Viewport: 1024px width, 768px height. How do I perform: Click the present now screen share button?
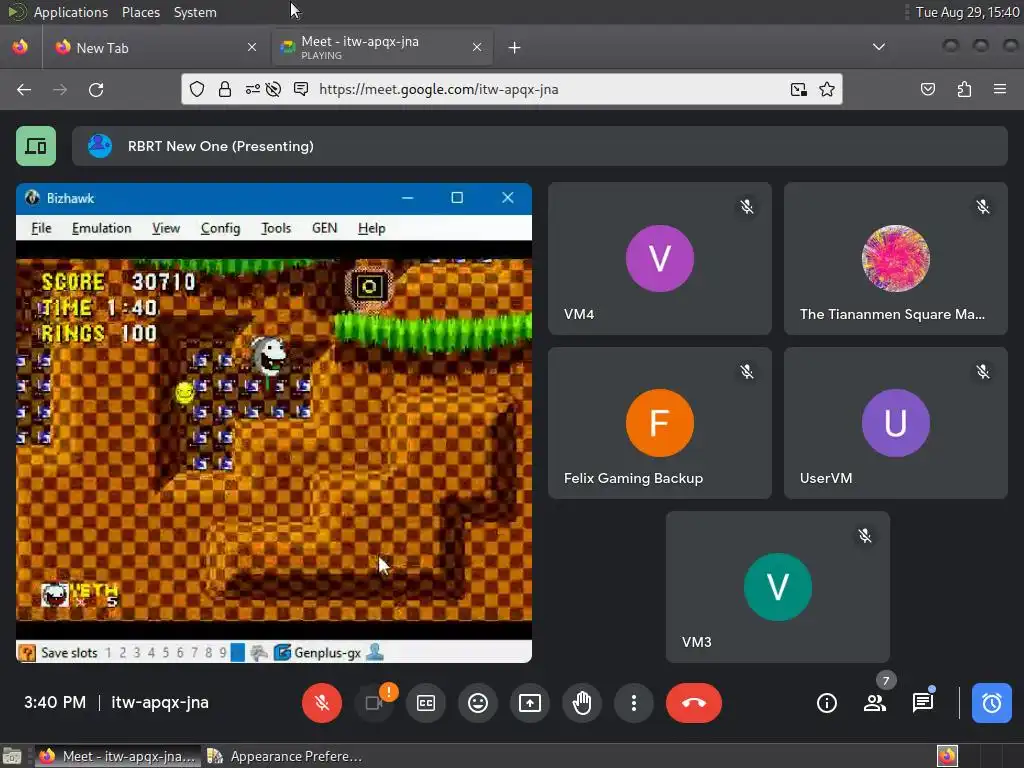point(530,703)
